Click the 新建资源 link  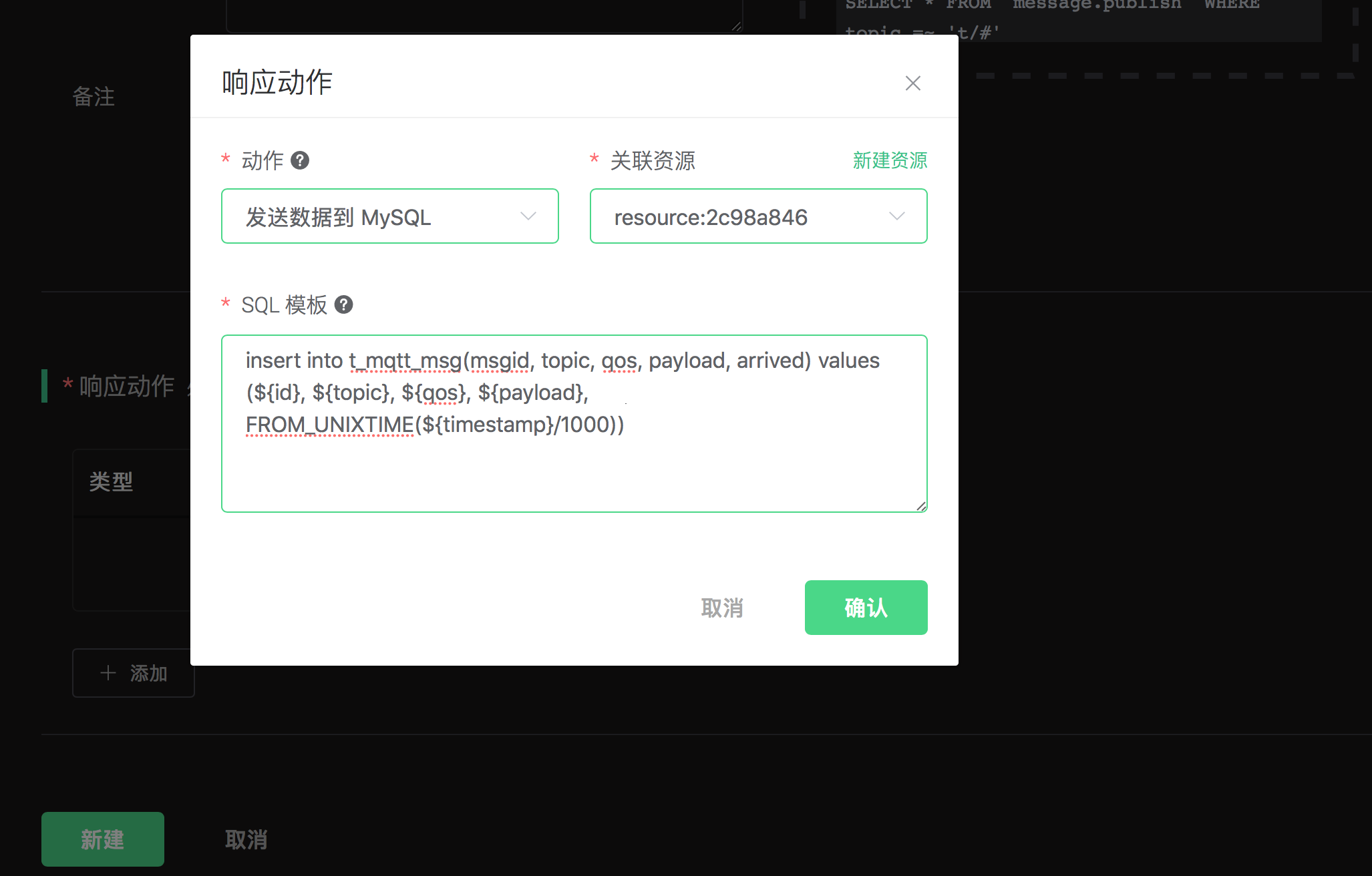tap(890, 160)
